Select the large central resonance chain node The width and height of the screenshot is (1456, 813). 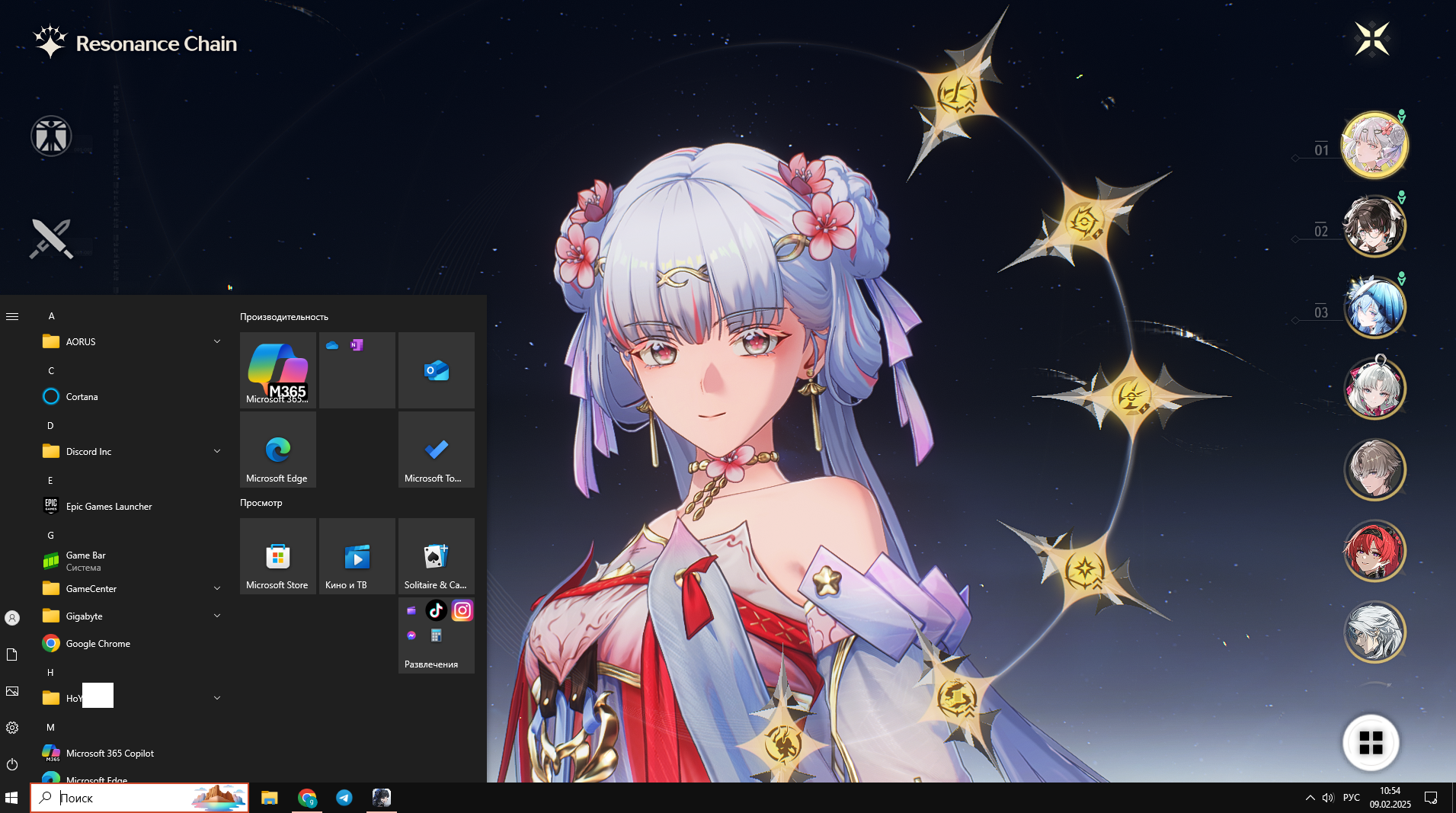(x=1131, y=396)
